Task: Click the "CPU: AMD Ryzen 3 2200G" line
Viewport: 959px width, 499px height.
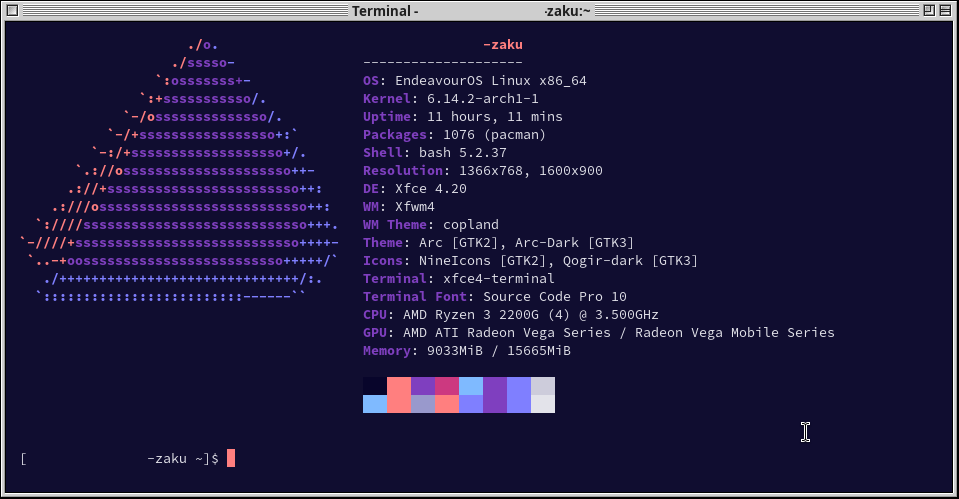Action: [x=511, y=314]
